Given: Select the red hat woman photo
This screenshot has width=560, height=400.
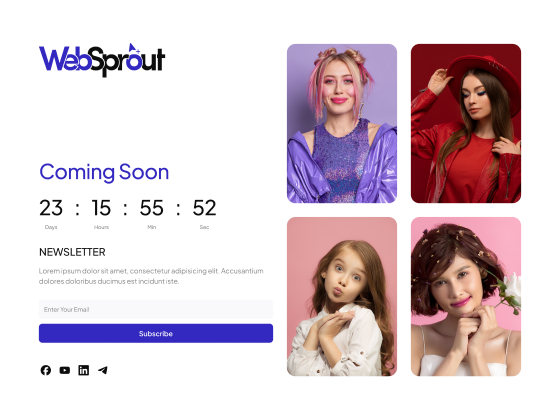Looking at the screenshot, I should pyautogui.click(x=466, y=124).
